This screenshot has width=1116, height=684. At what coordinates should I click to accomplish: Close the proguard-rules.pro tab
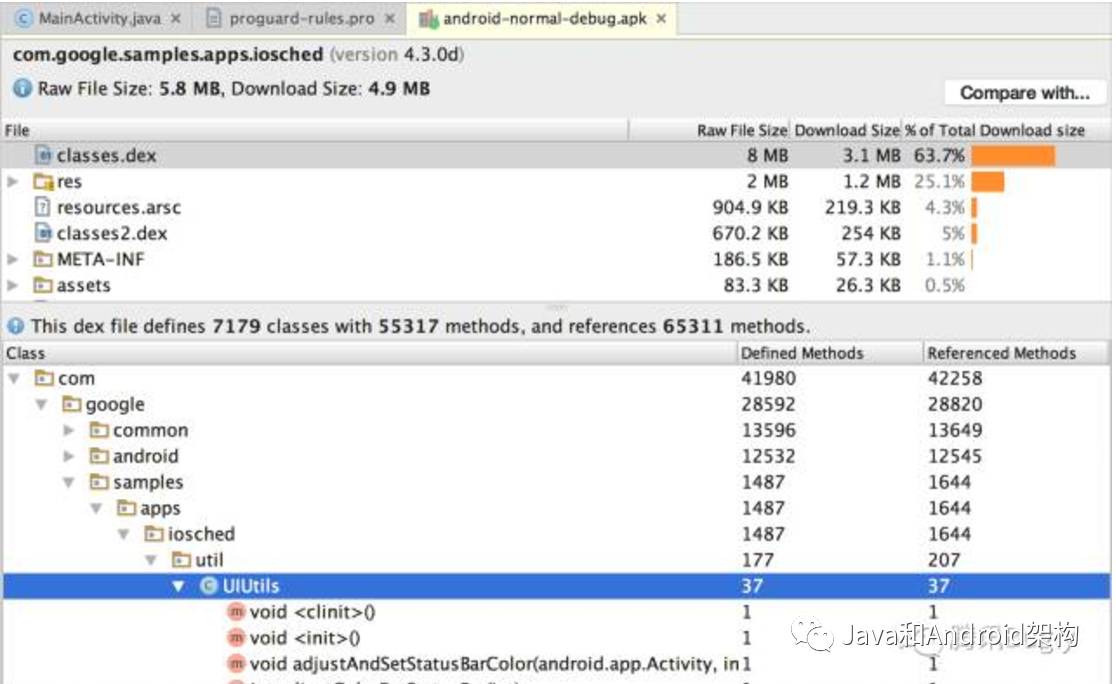coord(389,19)
